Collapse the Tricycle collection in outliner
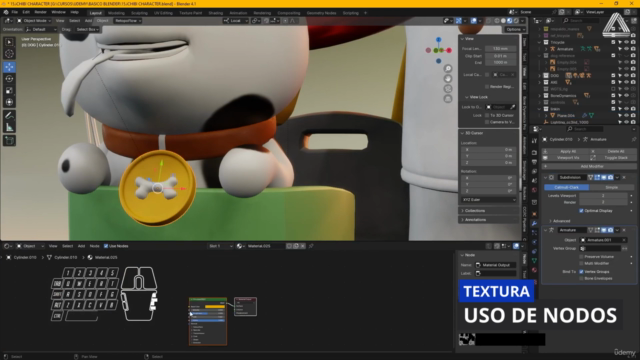 click(x=539, y=42)
